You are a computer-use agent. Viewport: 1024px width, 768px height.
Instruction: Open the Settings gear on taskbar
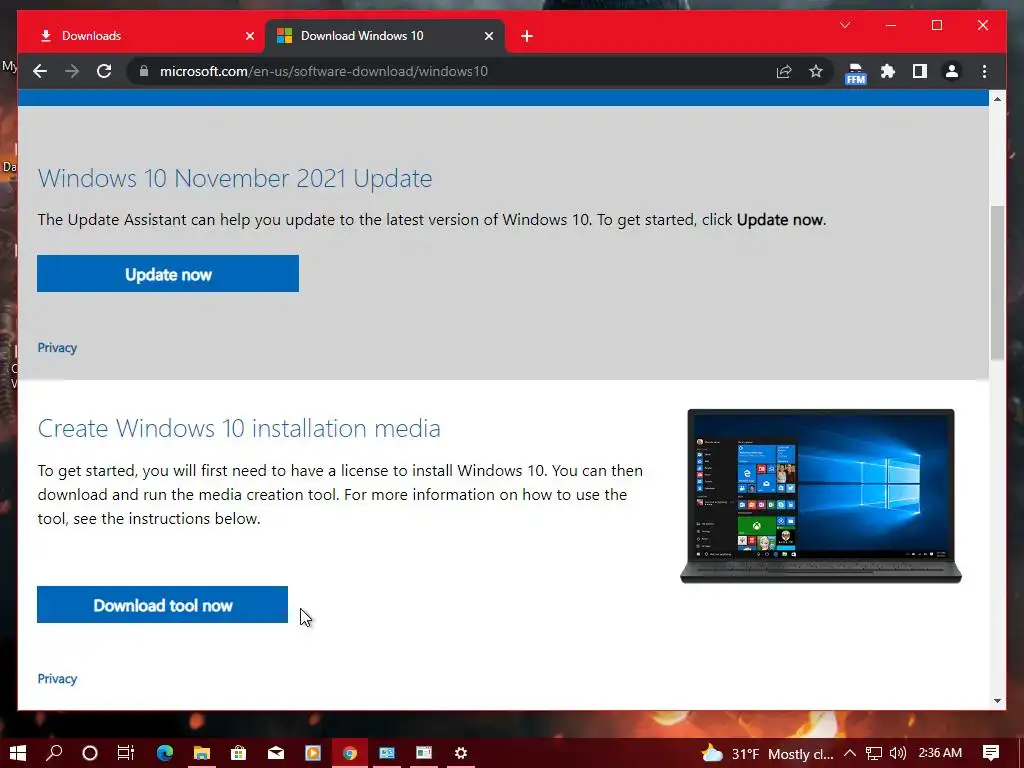coord(461,753)
